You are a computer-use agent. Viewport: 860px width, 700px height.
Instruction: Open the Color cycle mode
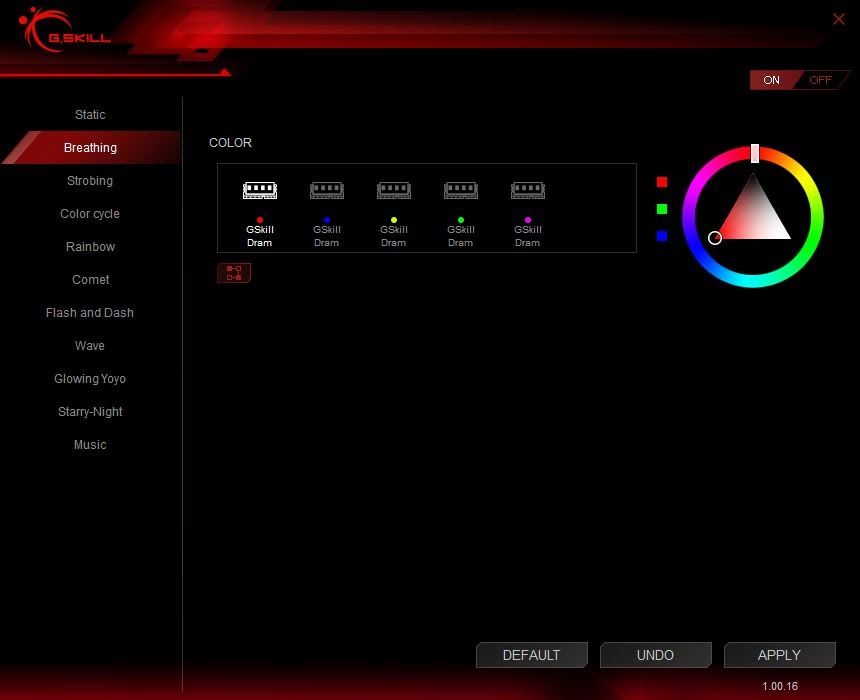pos(90,213)
